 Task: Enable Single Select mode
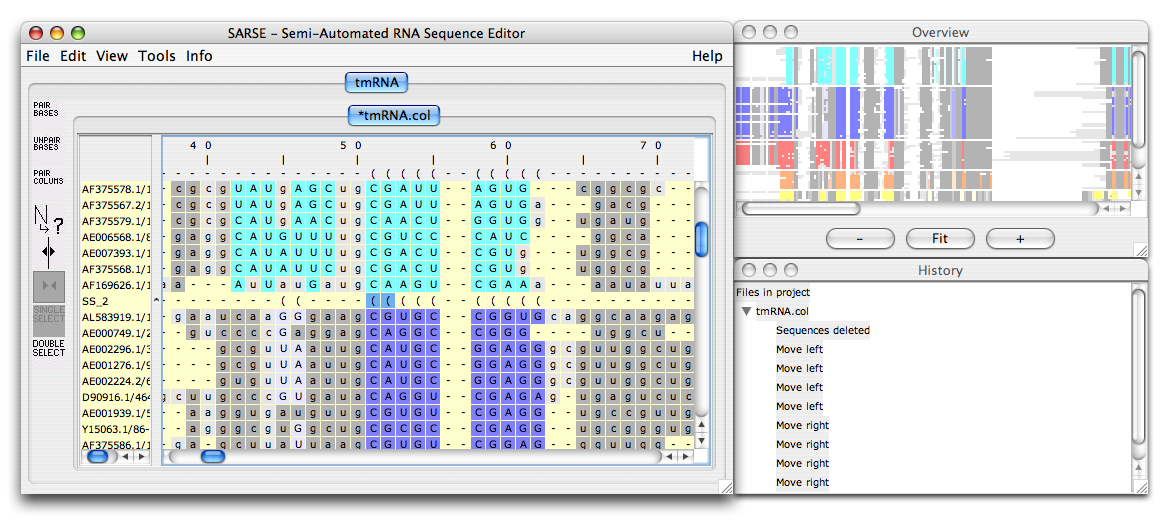[x=48, y=318]
